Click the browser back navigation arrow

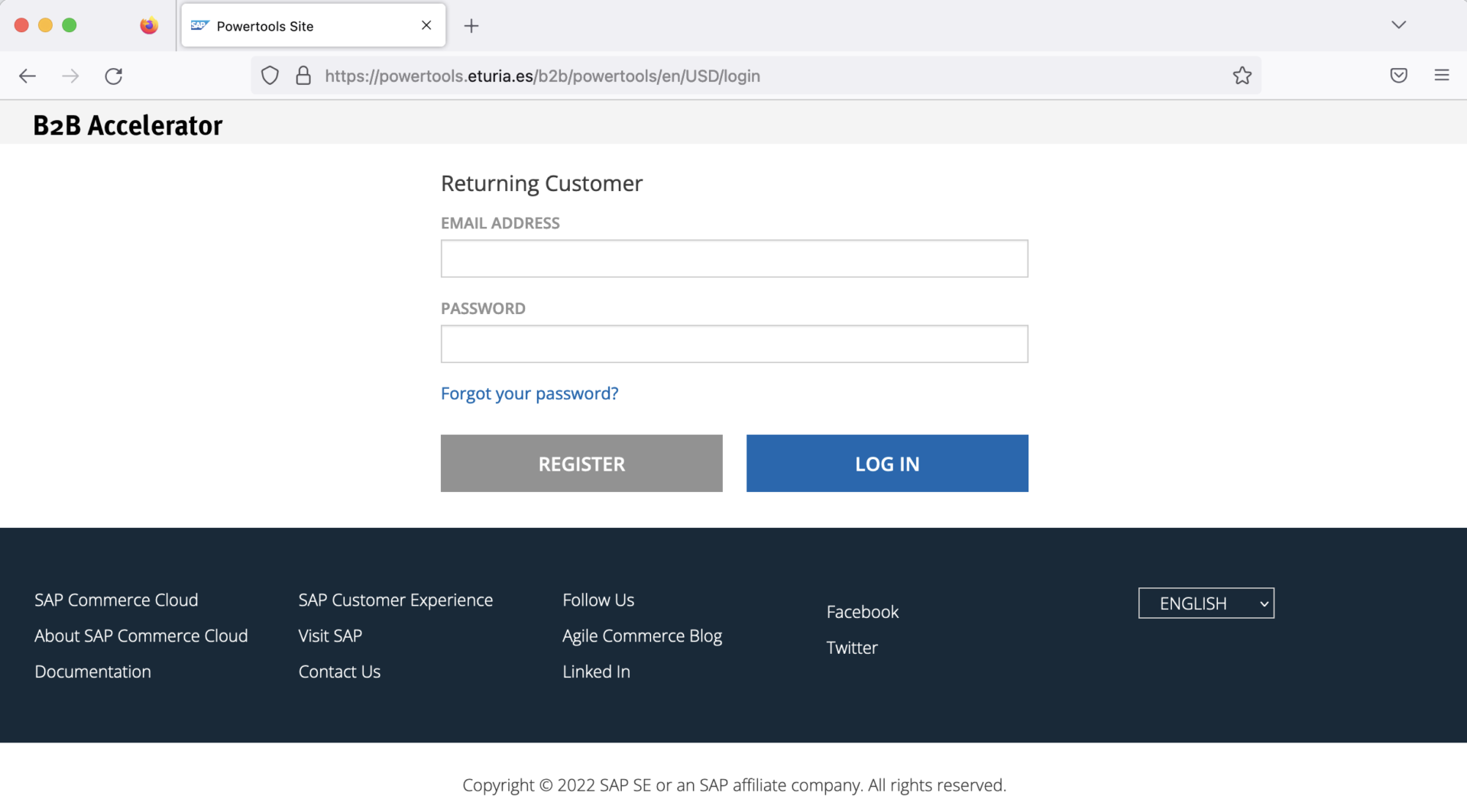[28, 76]
